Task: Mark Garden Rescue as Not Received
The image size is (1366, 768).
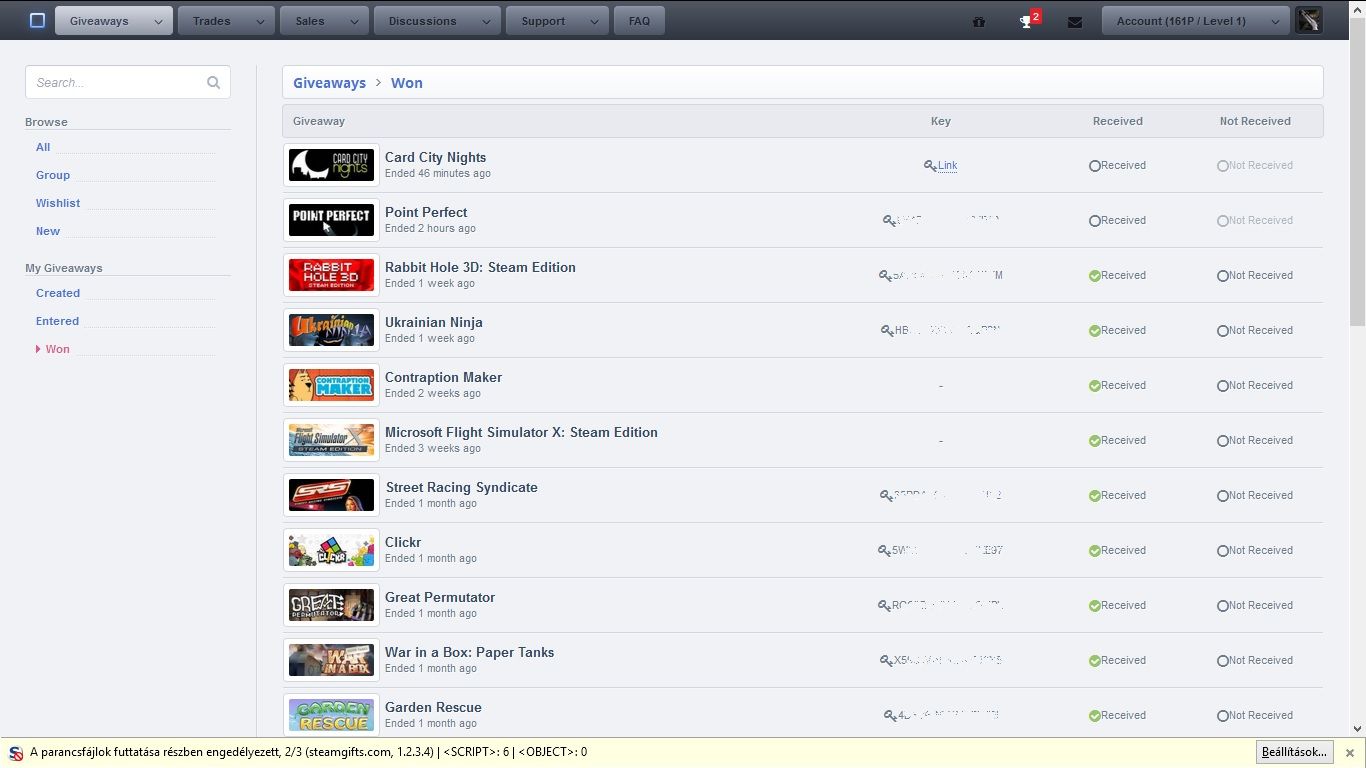Action: tap(1255, 716)
